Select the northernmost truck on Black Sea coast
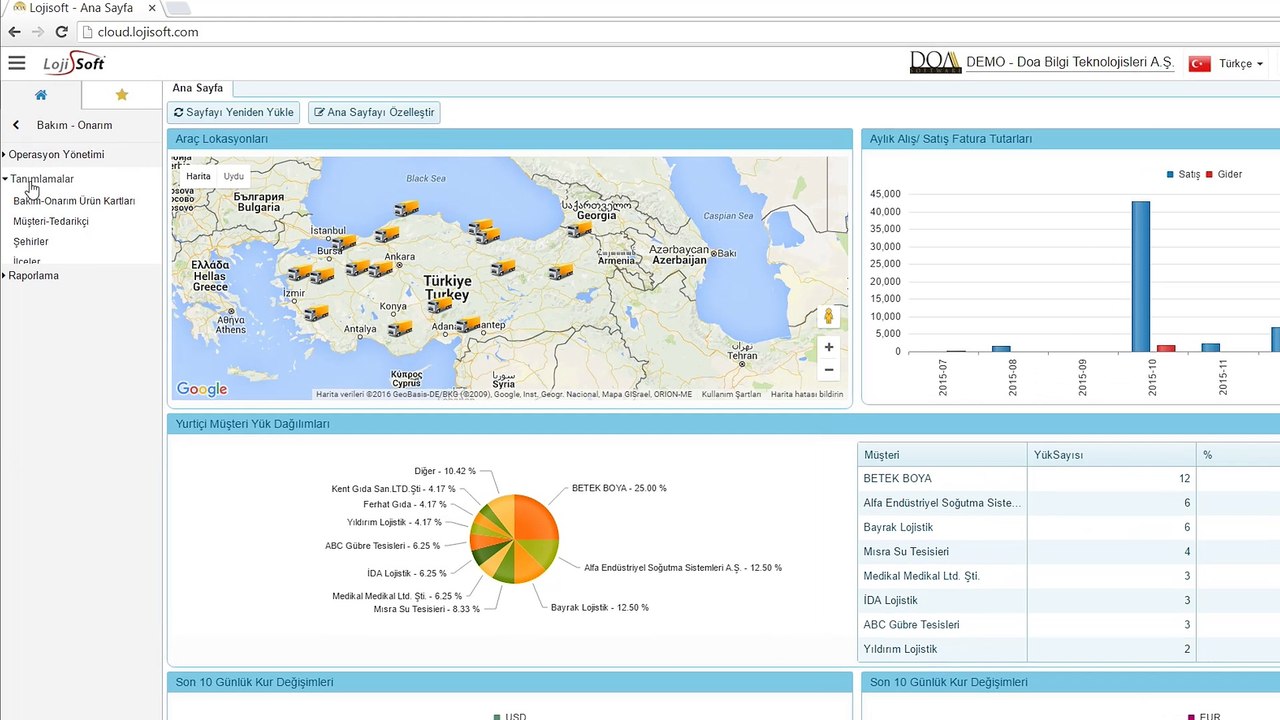 click(x=406, y=208)
